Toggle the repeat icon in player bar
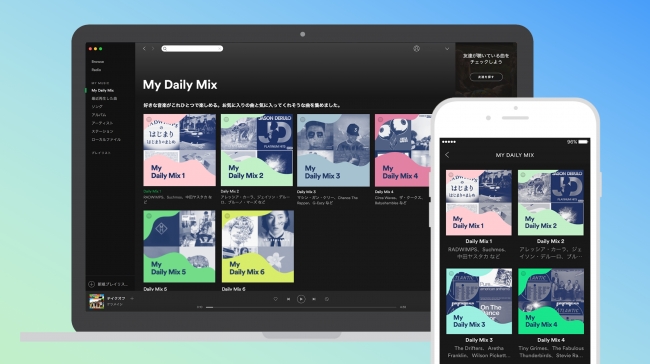Screen dimensions: 650x364 point(327,299)
